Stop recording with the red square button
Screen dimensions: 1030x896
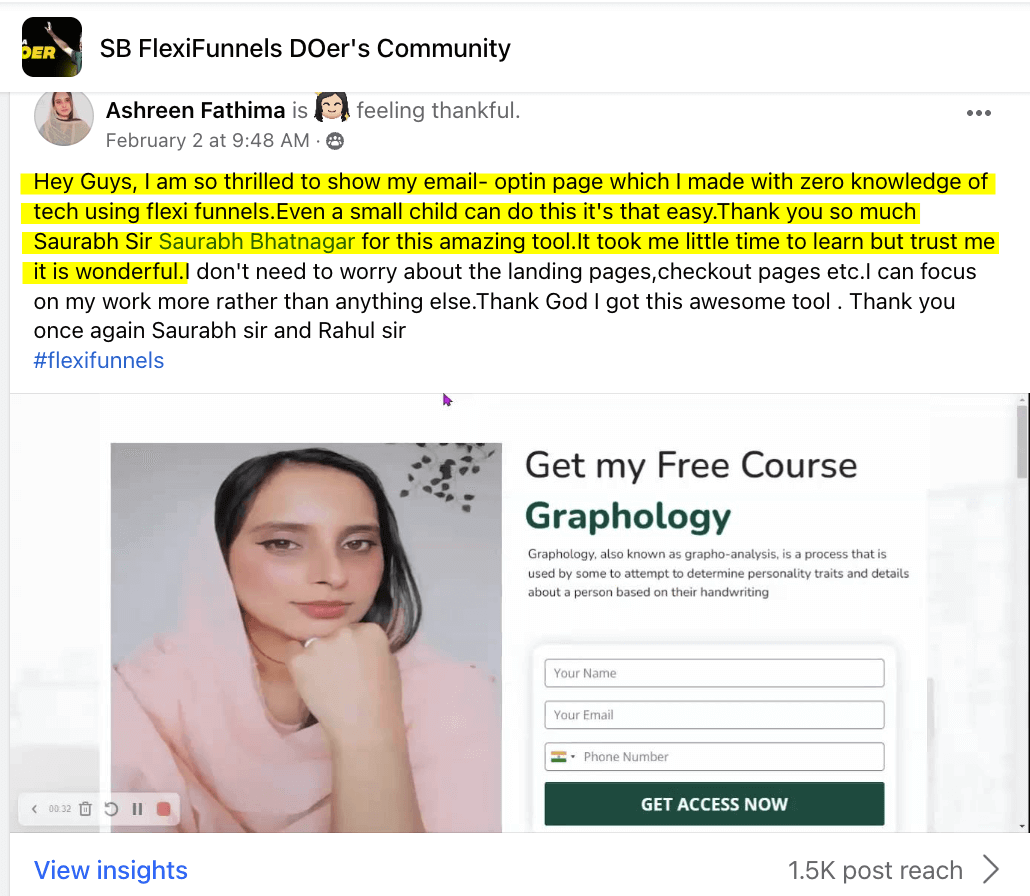tap(163, 809)
